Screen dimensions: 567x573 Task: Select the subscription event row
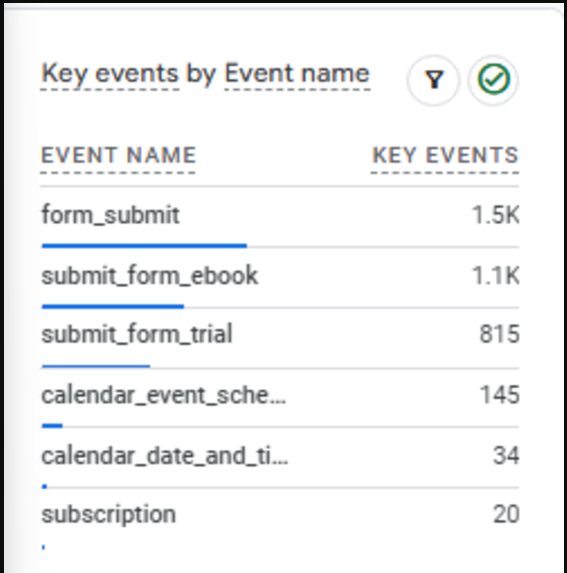[280, 520]
